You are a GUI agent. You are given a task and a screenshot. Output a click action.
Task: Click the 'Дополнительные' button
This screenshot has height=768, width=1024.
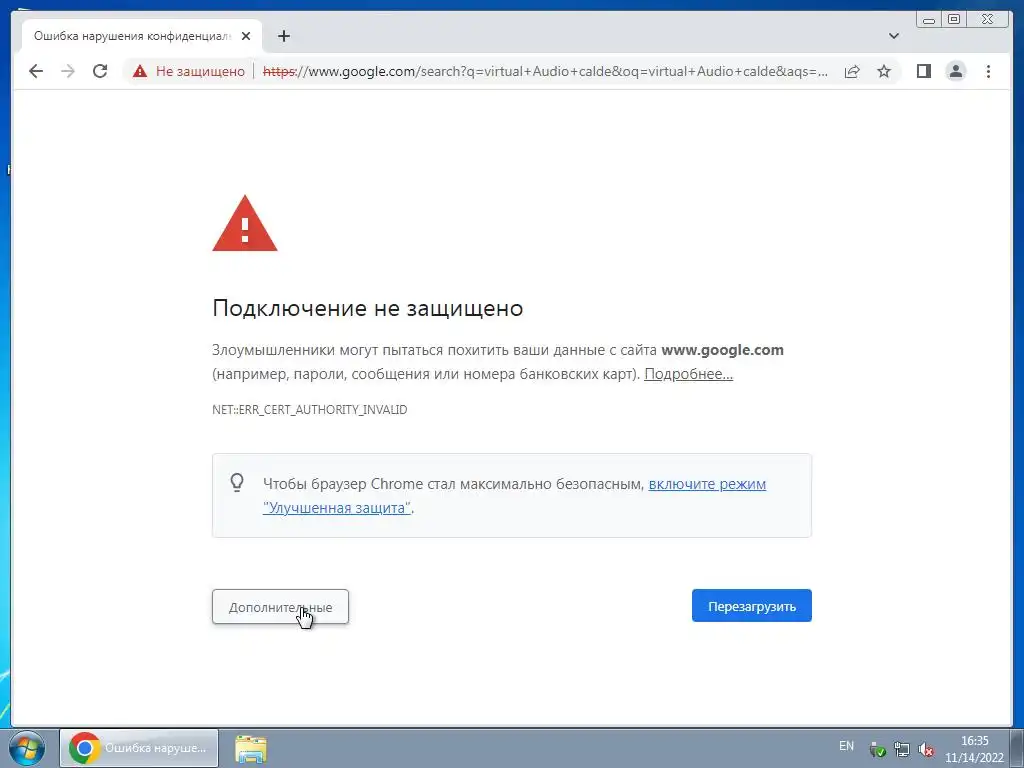[x=280, y=607]
